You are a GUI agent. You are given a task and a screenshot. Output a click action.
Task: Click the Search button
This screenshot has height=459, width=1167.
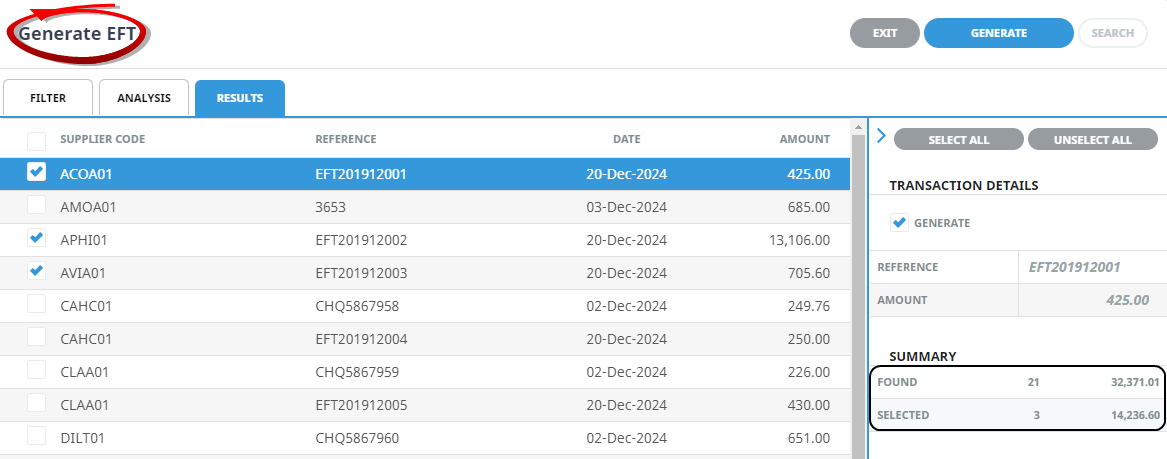pyautogui.click(x=1112, y=33)
